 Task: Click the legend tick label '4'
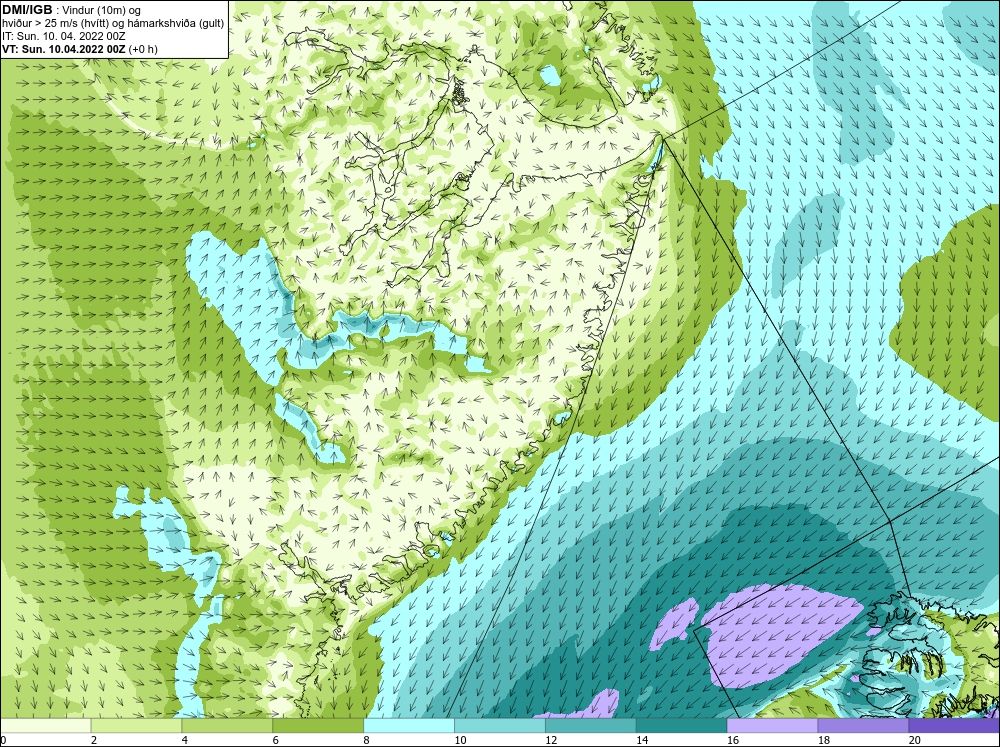pyautogui.click(x=185, y=740)
